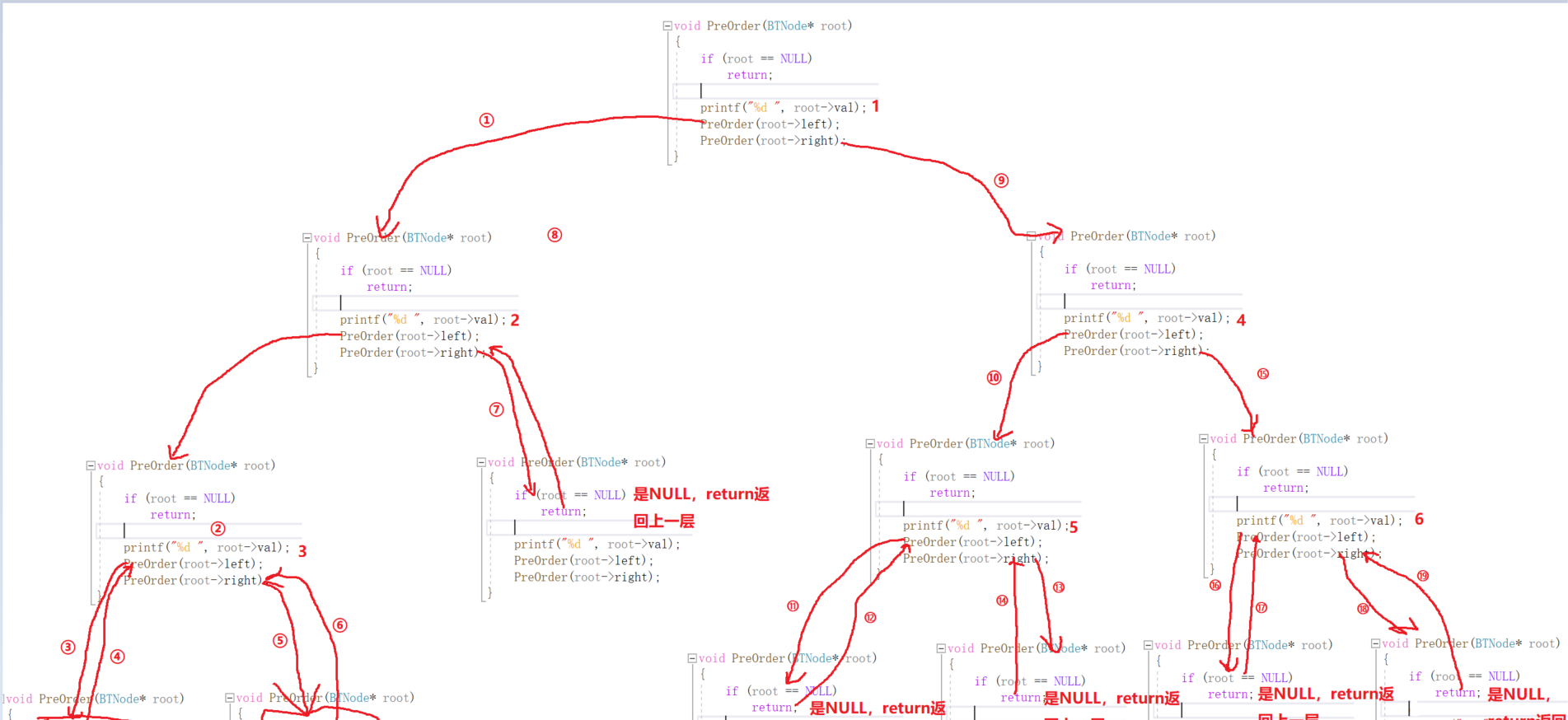The image size is (1568, 720).
Task: Click printf line in function printing 2
Action: coord(423,320)
